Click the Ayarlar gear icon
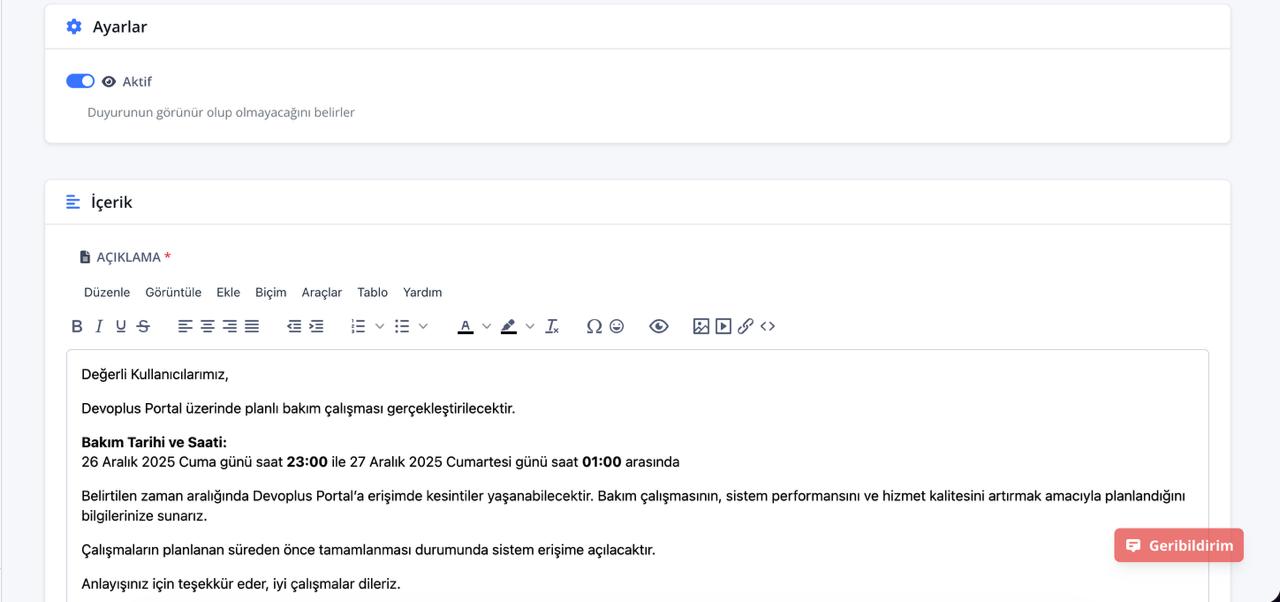The image size is (1280, 602). 74,27
